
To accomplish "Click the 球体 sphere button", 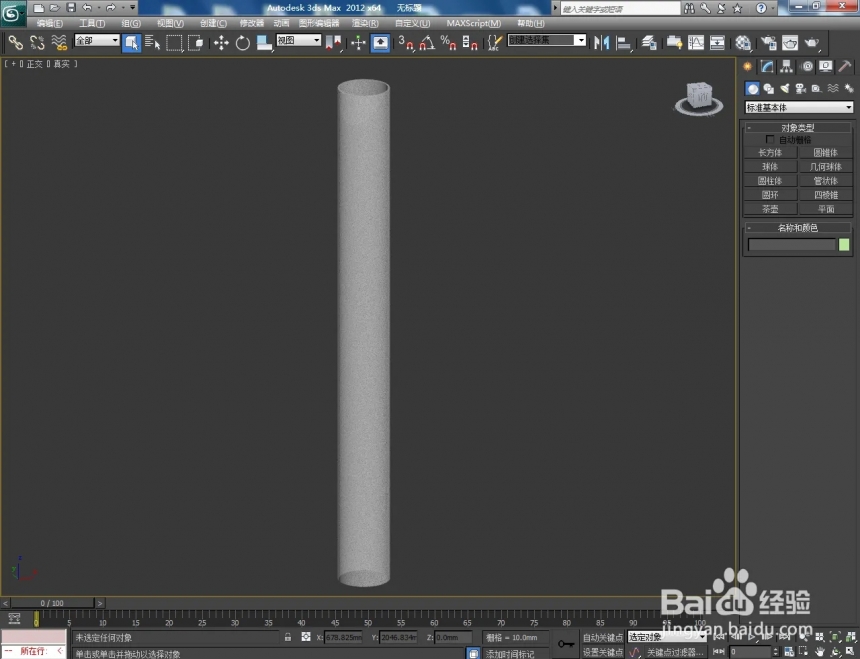I will 770,167.
